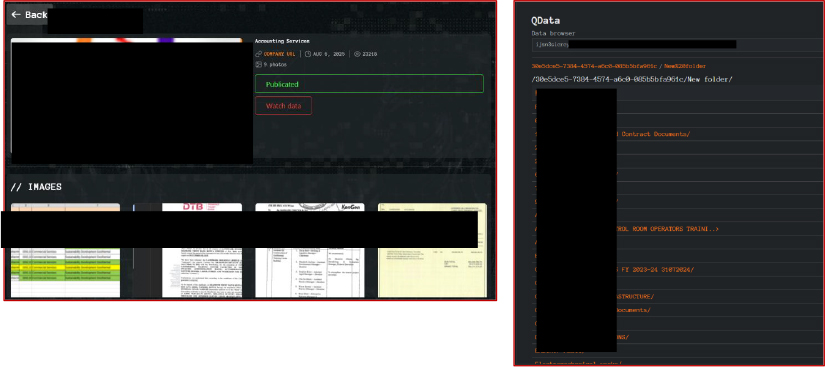Image resolution: width=825 pixels, height=367 pixels.
Task: Open the spreadsheet thumbnail with green and yellow rows
Action: point(65,250)
